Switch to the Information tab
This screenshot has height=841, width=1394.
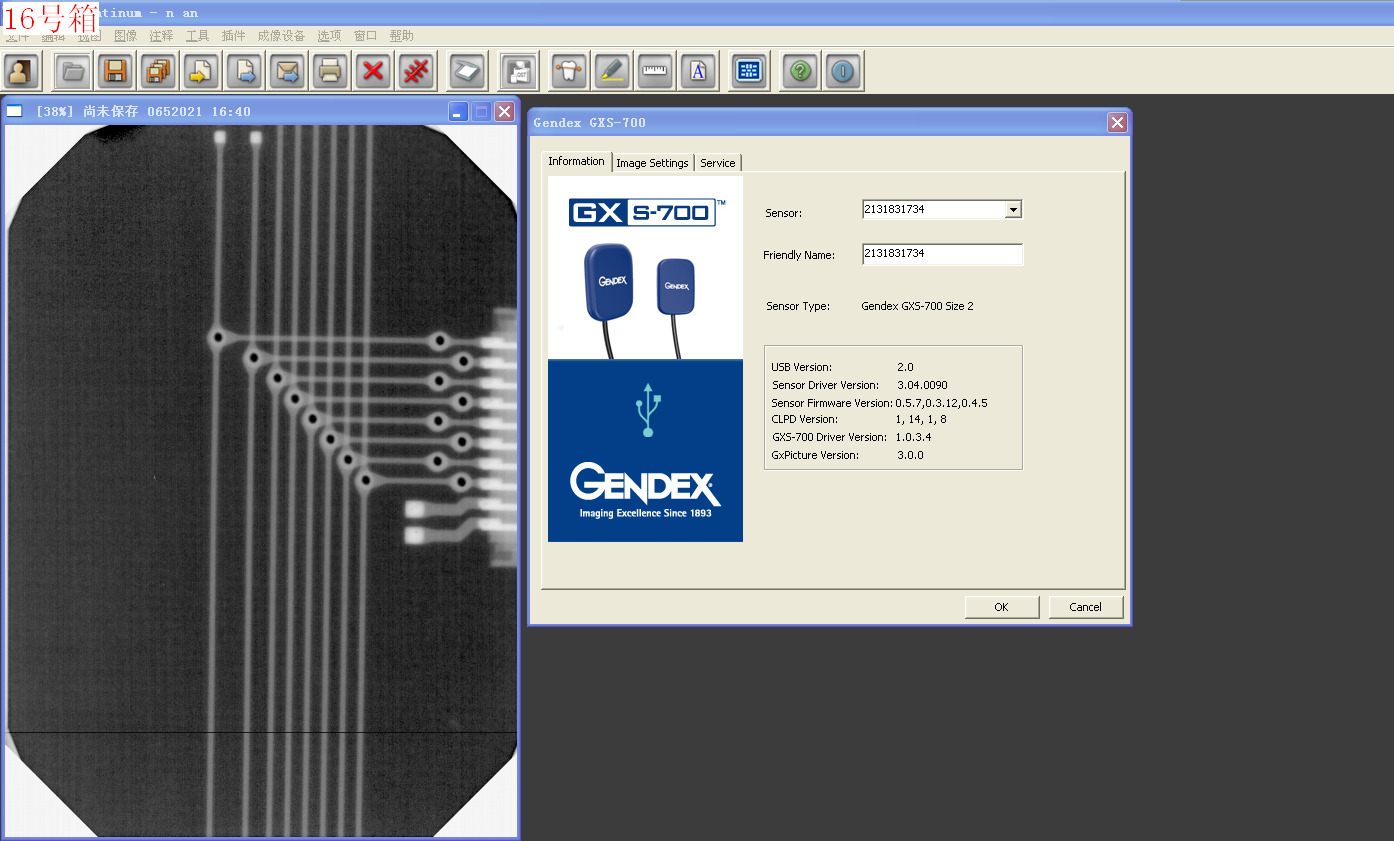(576, 161)
